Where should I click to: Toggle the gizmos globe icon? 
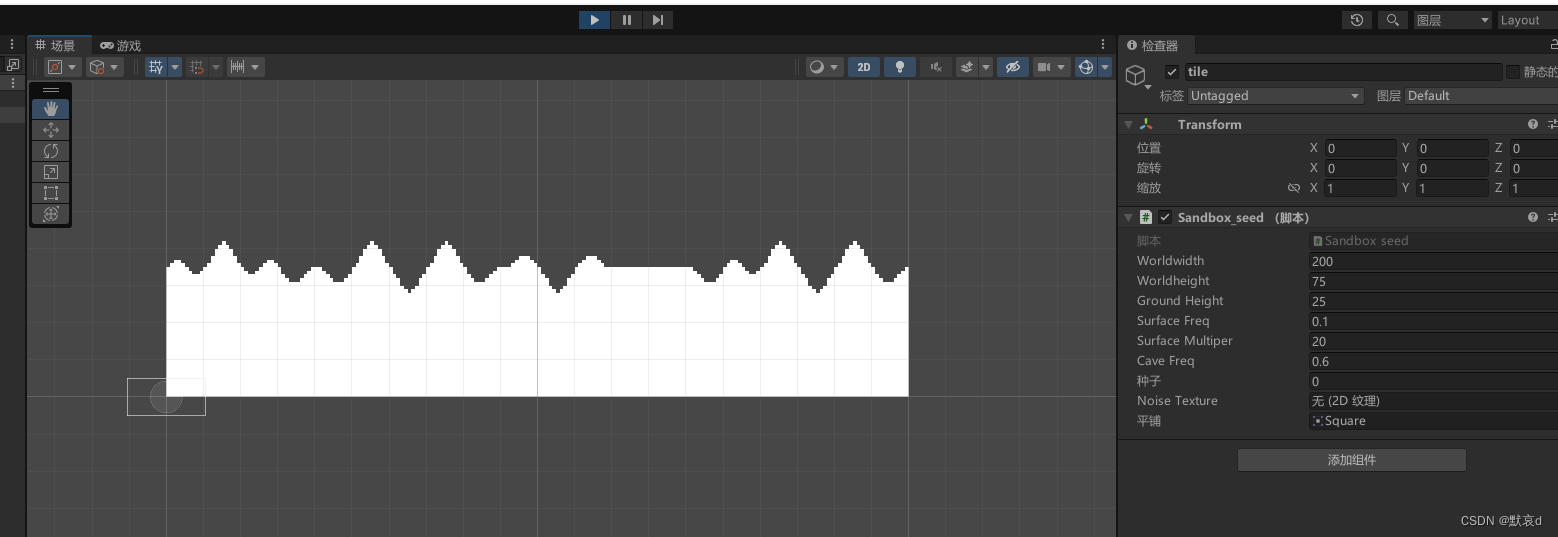click(1086, 67)
